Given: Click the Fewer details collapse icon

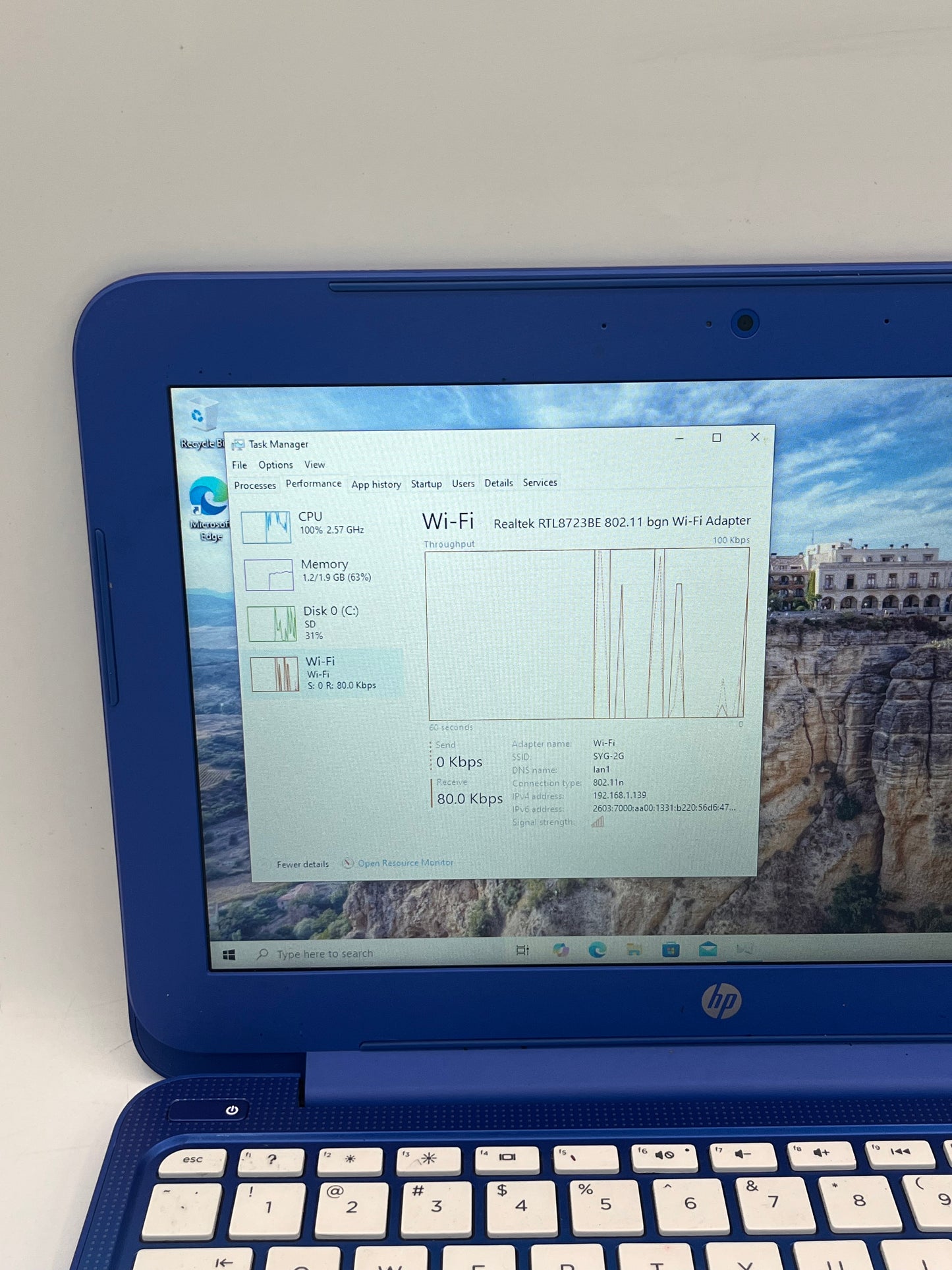Looking at the screenshot, I should (x=266, y=864).
